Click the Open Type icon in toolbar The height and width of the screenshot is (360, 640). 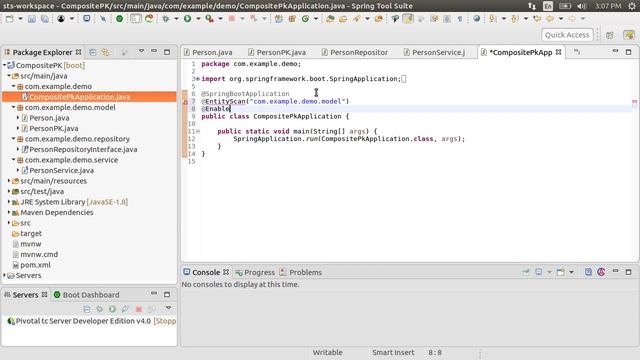coord(330,19)
